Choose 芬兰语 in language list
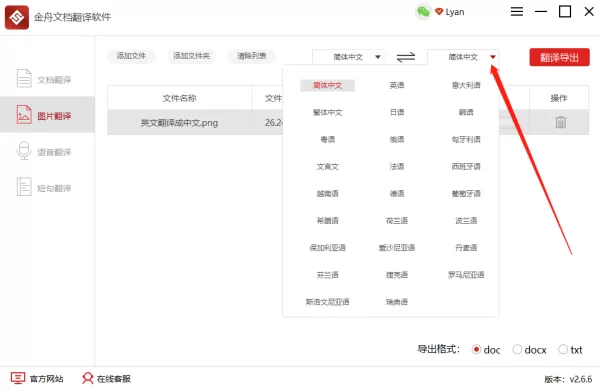Screen dimensions: 600x389 [328, 275]
